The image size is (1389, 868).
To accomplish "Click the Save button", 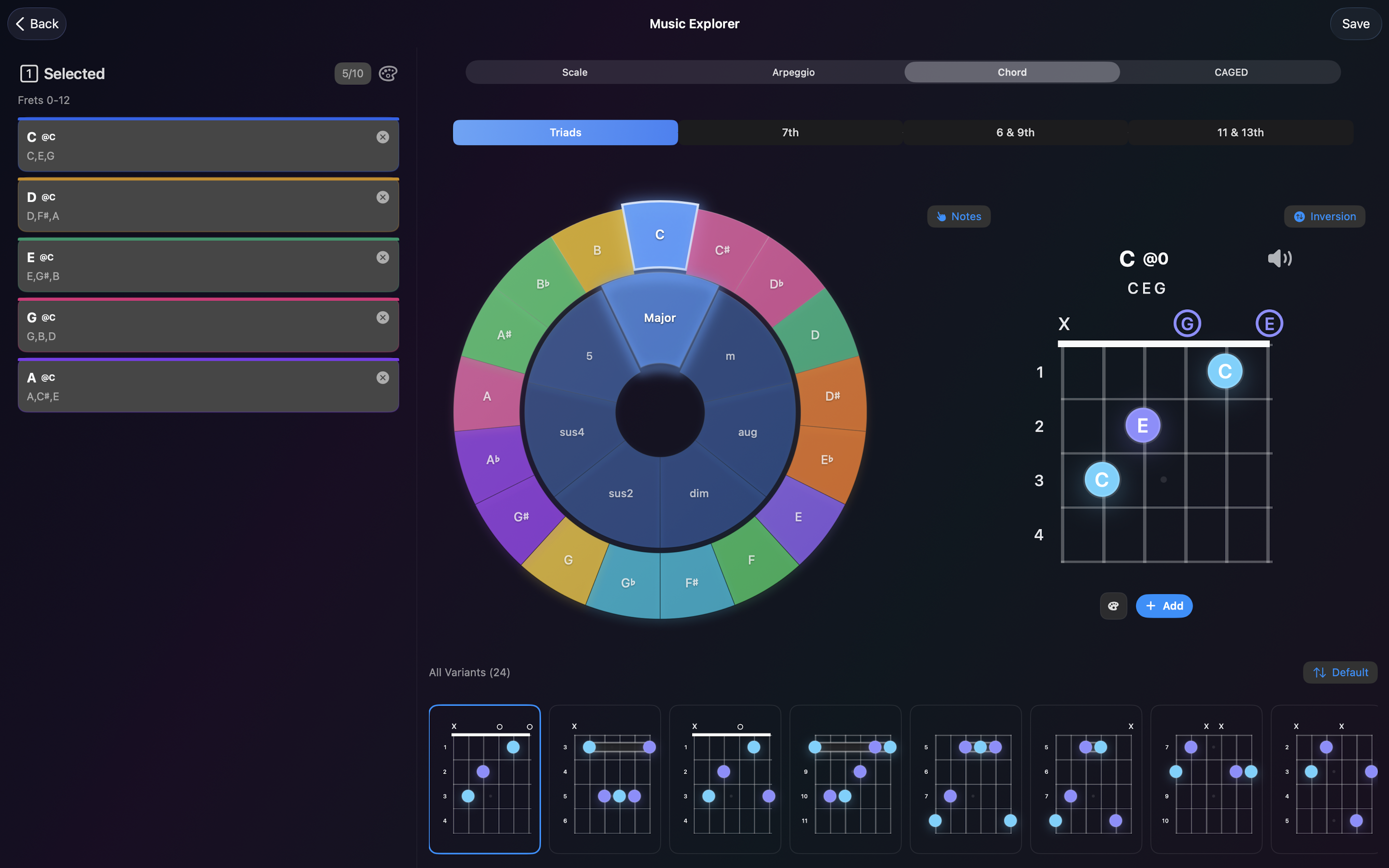I will point(1355,24).
